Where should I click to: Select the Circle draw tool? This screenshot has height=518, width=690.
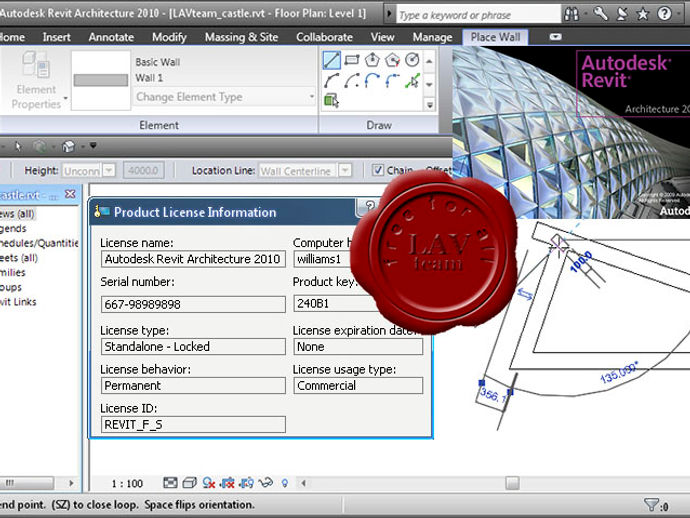[x=412, y=59]
